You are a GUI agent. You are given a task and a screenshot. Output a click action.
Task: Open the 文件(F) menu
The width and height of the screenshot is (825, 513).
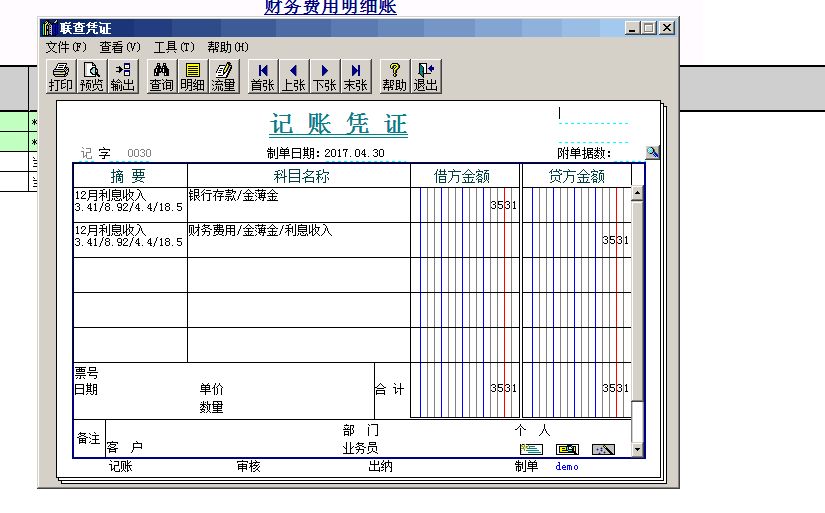(66, 47)
